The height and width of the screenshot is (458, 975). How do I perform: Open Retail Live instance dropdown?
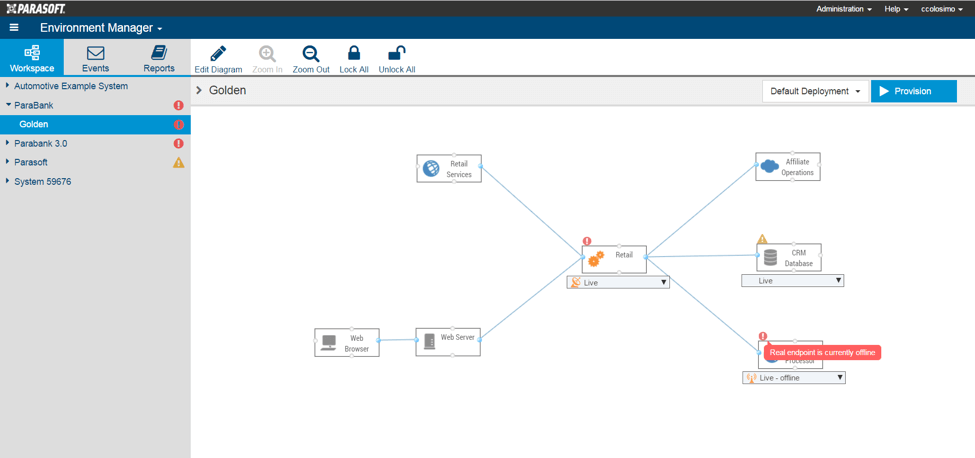(618, 283)
